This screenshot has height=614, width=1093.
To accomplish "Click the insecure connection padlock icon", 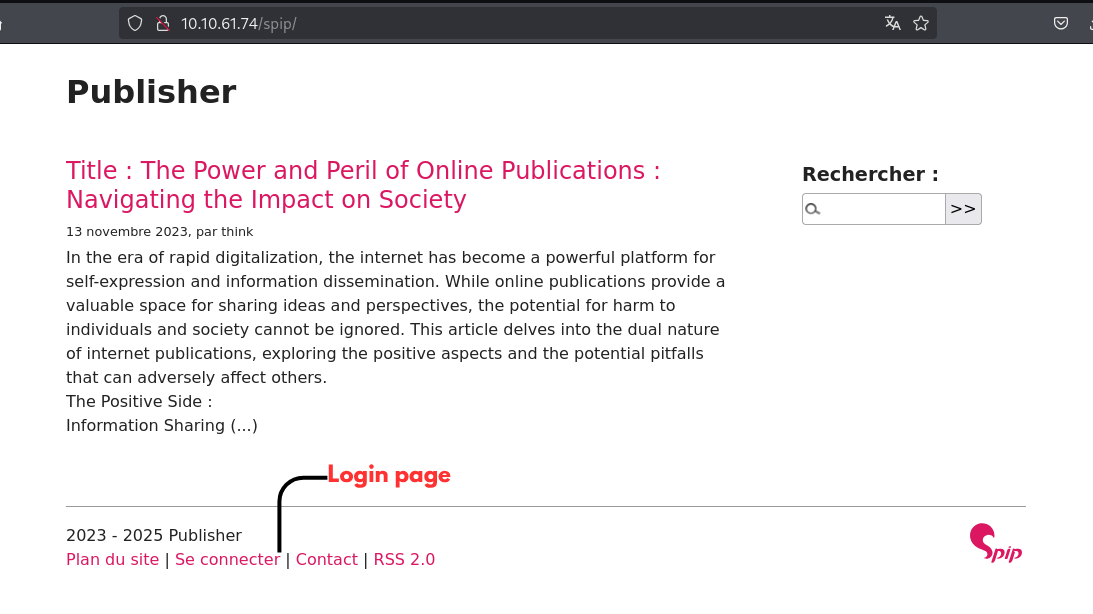I will click(164, 23).
